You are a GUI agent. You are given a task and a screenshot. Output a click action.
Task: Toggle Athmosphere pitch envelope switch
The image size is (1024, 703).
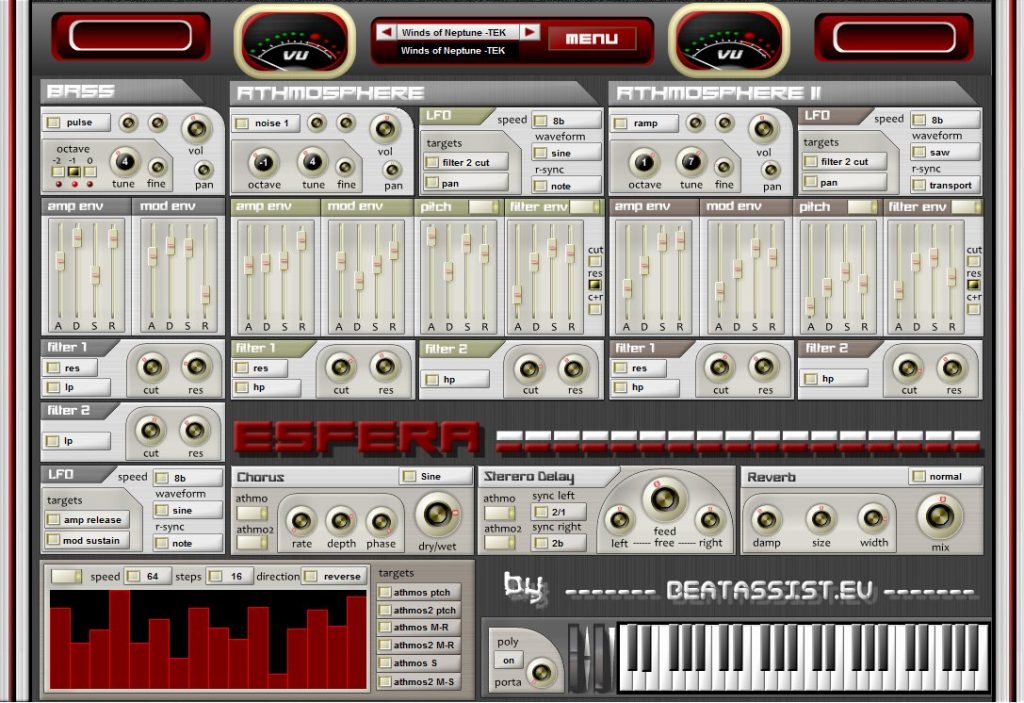[x=484, y=207]
